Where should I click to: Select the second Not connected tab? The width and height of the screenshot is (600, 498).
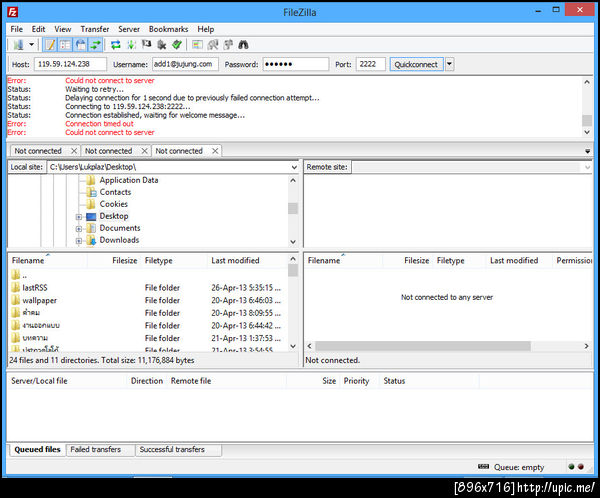point(108,151)
